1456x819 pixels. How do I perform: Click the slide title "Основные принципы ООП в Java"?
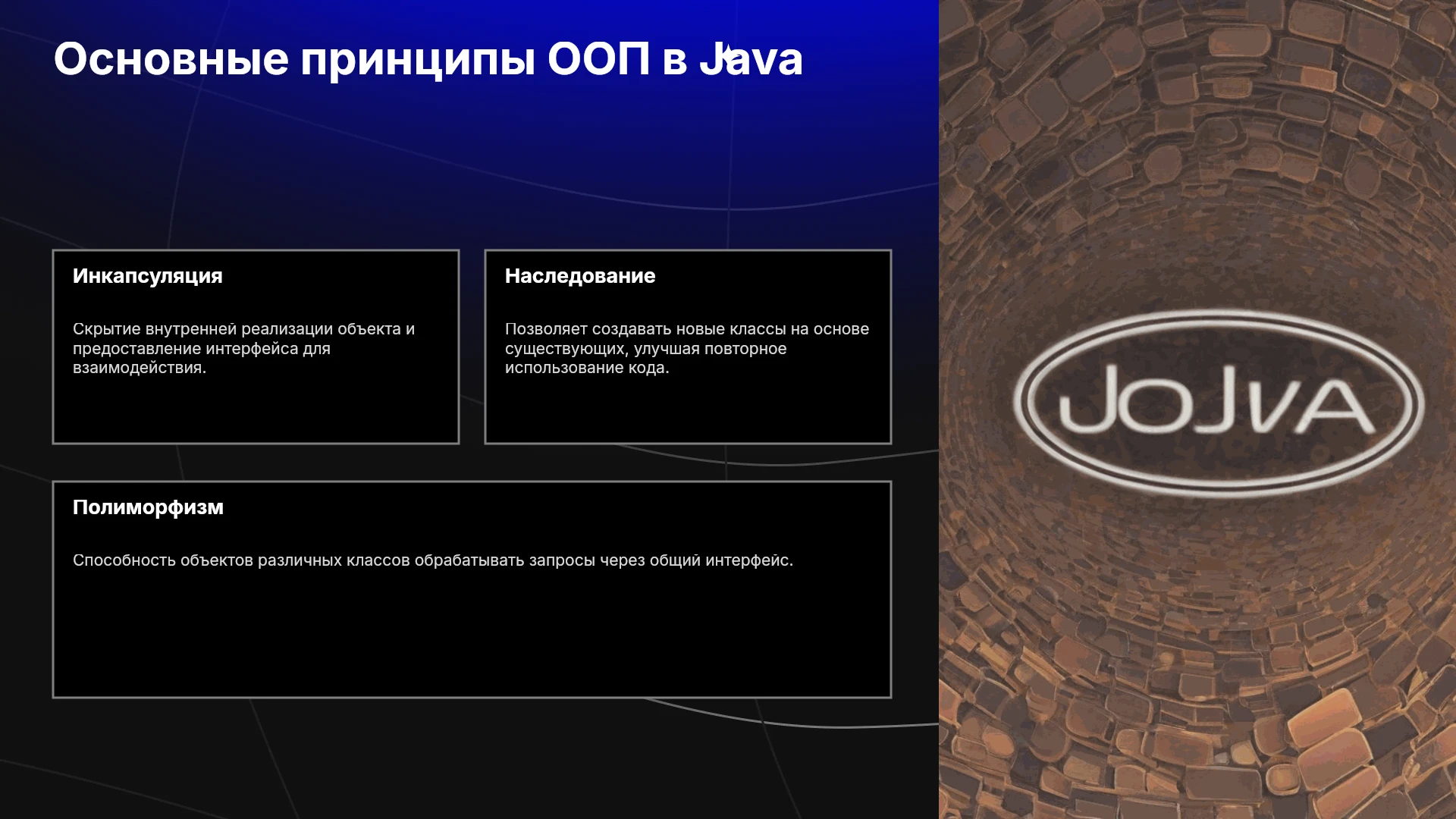[428, 59]
